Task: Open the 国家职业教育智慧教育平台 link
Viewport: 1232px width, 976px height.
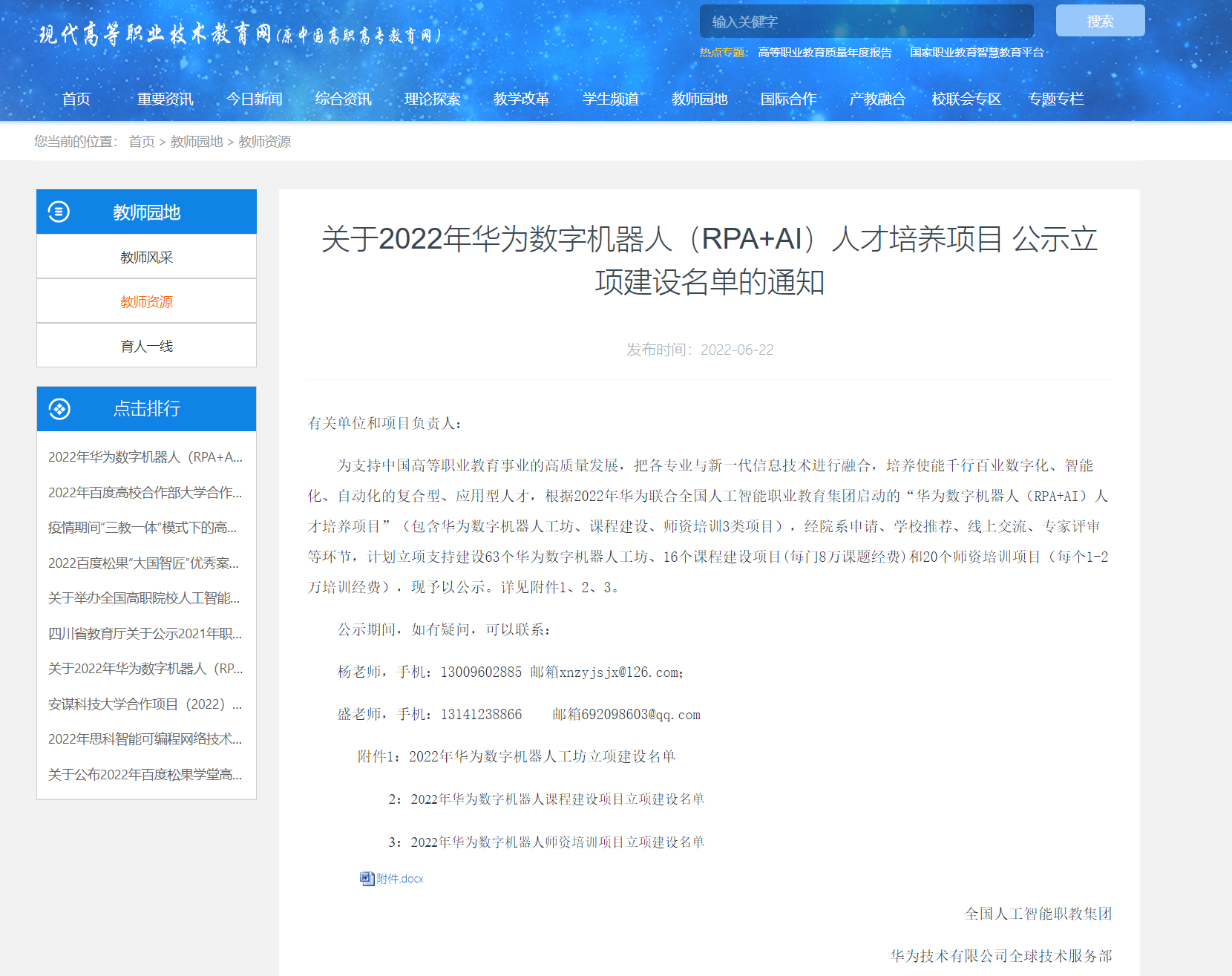Action: tap(977, 53)
